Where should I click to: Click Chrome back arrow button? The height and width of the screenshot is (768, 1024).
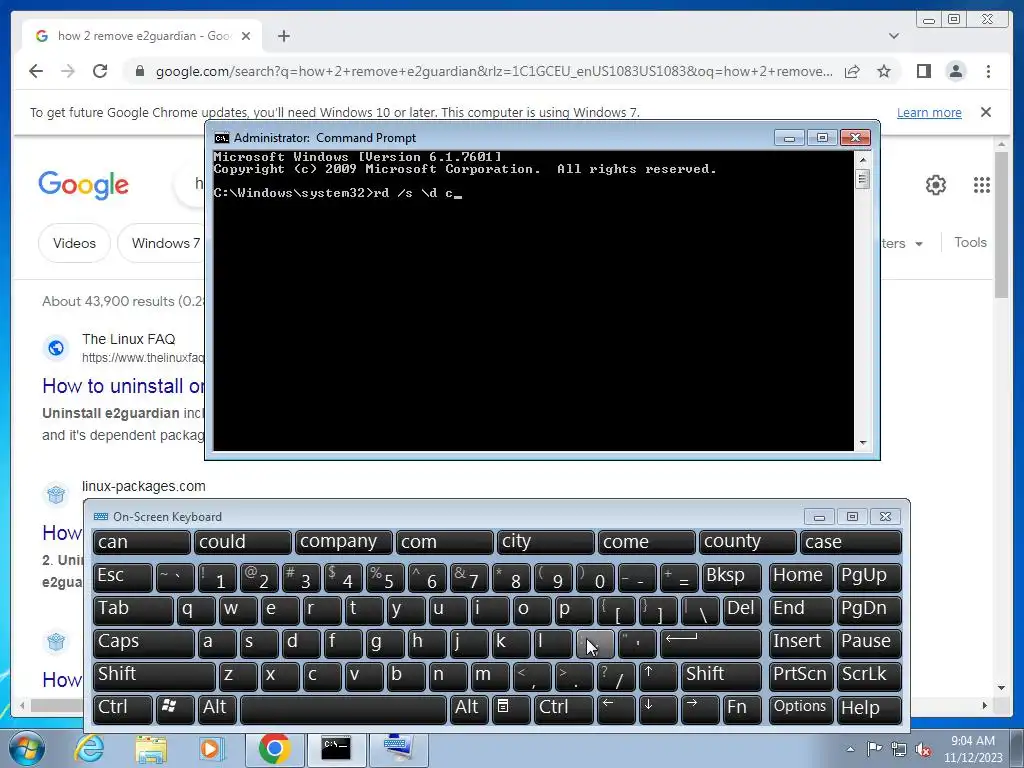click(36, 71)
